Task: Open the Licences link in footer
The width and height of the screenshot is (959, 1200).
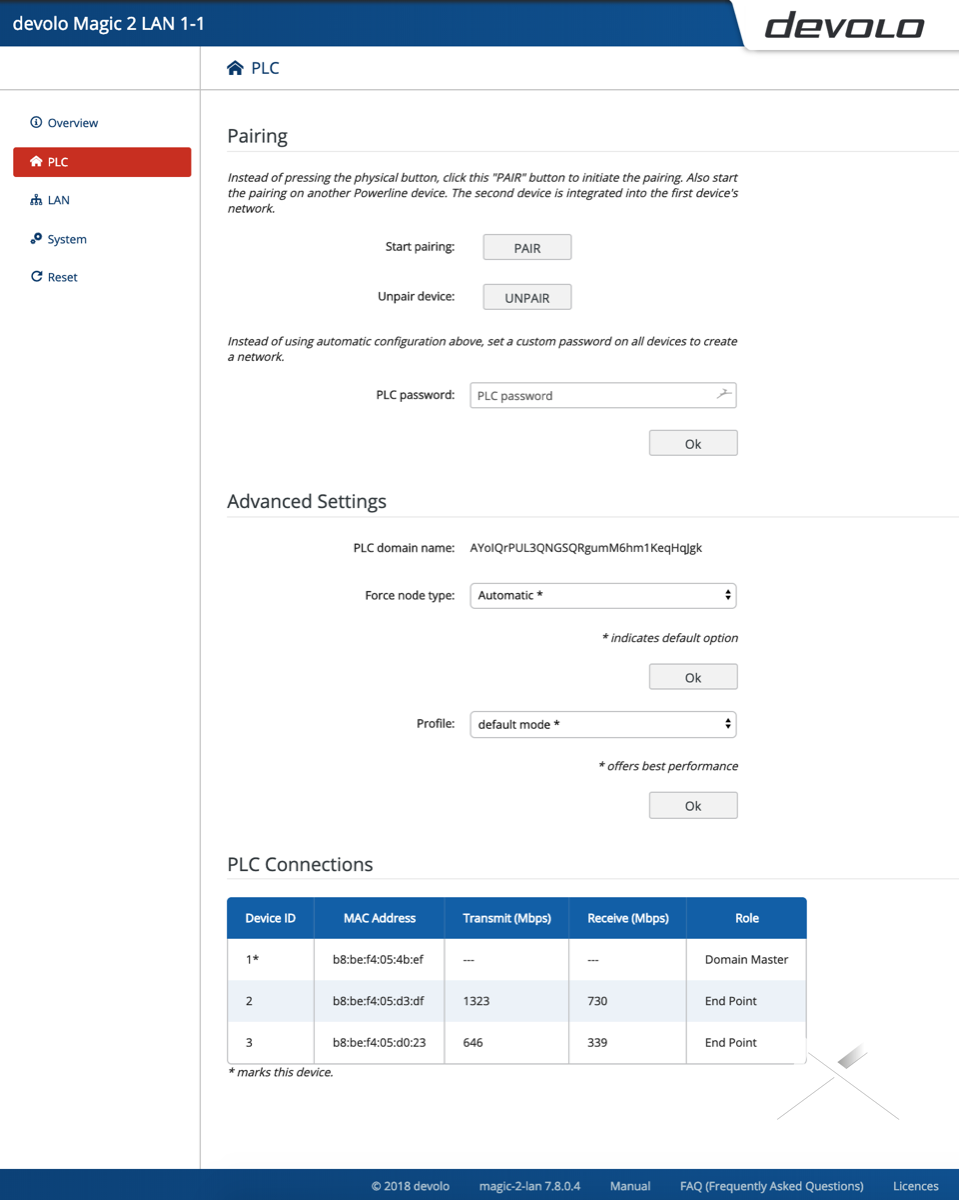Action: 915,1186
